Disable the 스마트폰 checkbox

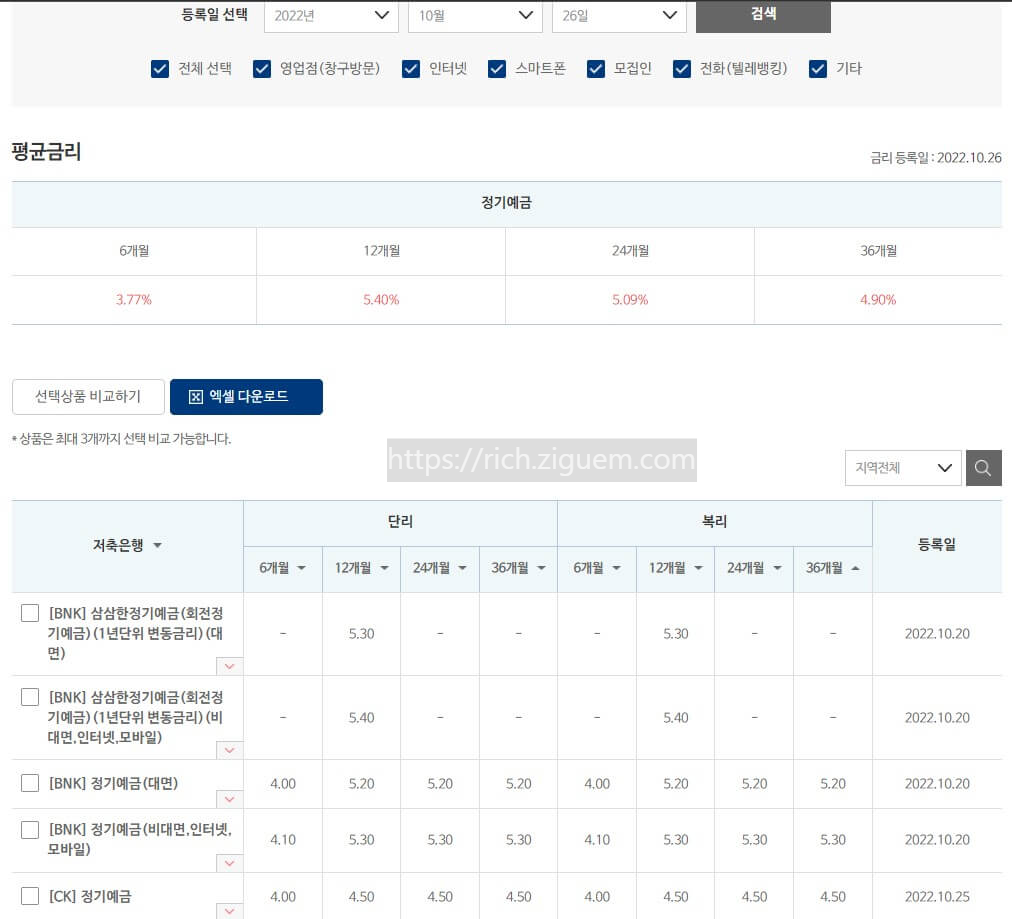[497, 69]
